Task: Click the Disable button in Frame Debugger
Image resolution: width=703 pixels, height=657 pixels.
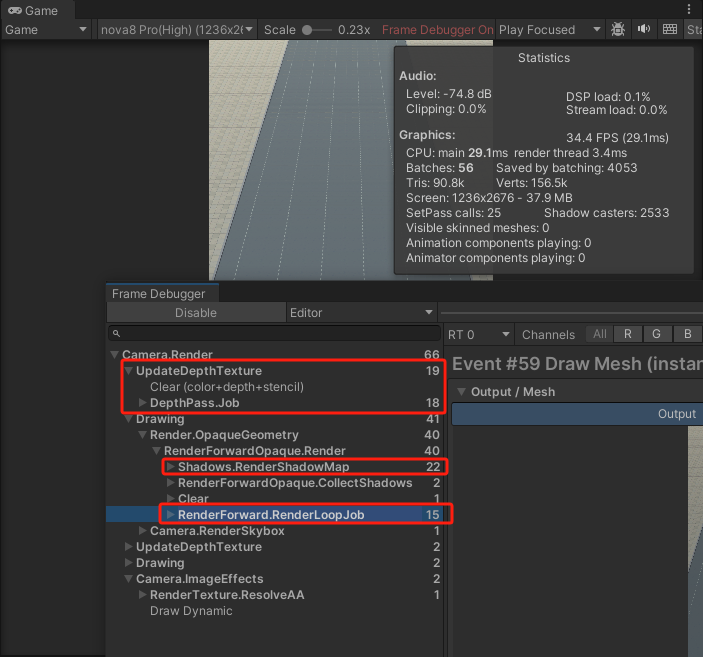Action: click(196, 313)
